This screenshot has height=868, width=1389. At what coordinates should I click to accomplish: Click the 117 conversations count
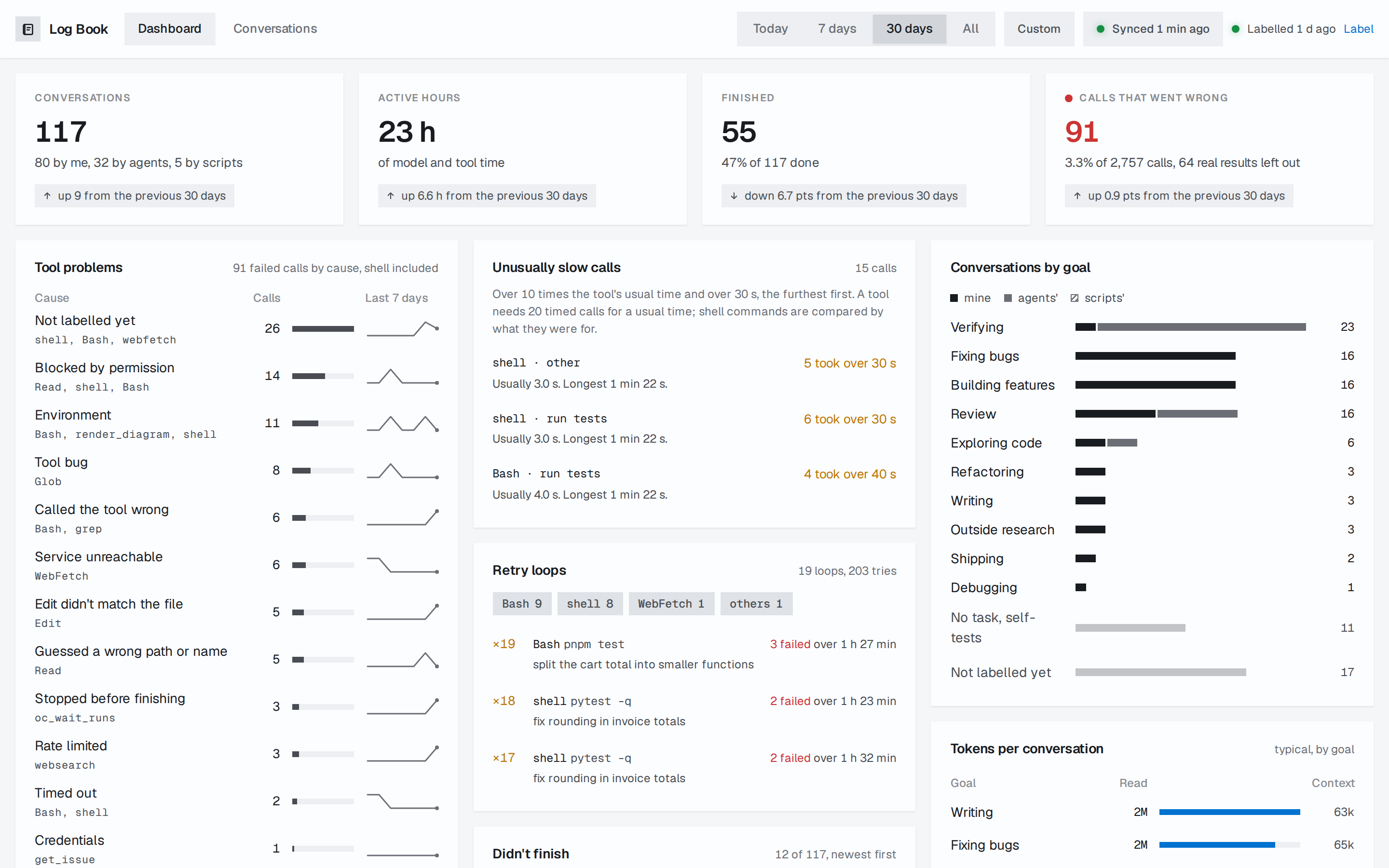point(61,132)
